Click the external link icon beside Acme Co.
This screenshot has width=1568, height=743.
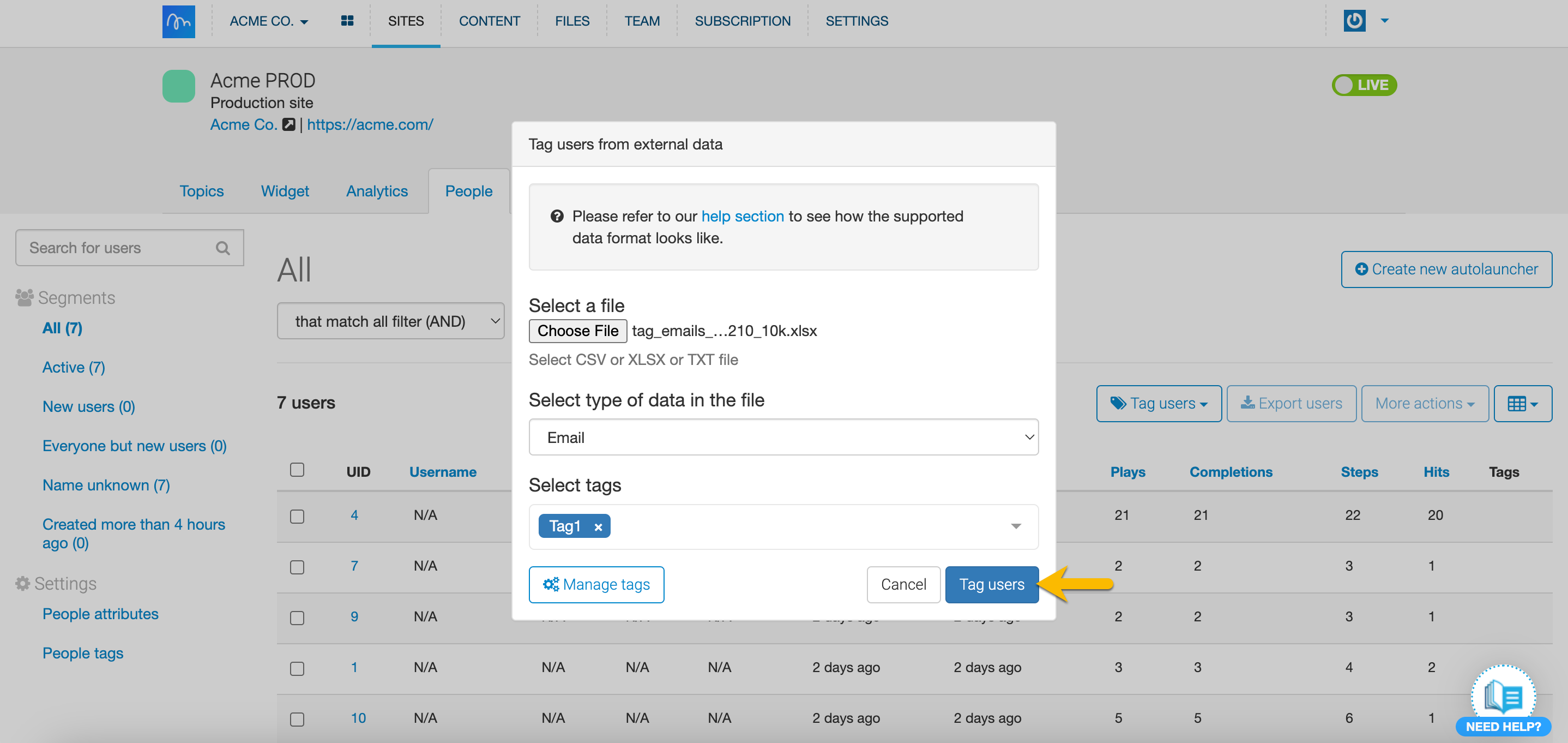tap(288, 124)
